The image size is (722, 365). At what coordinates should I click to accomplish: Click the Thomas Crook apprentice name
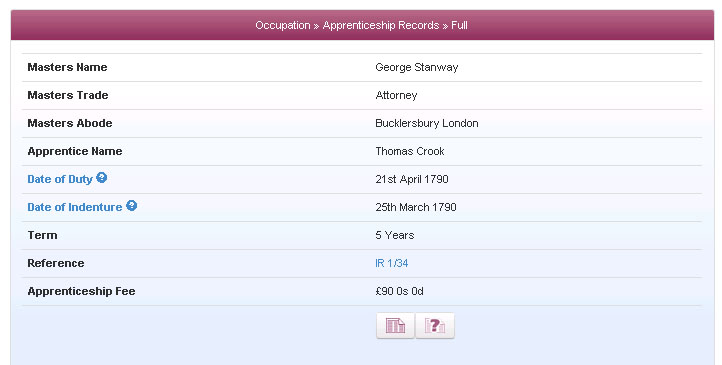(x=410, y=151)
